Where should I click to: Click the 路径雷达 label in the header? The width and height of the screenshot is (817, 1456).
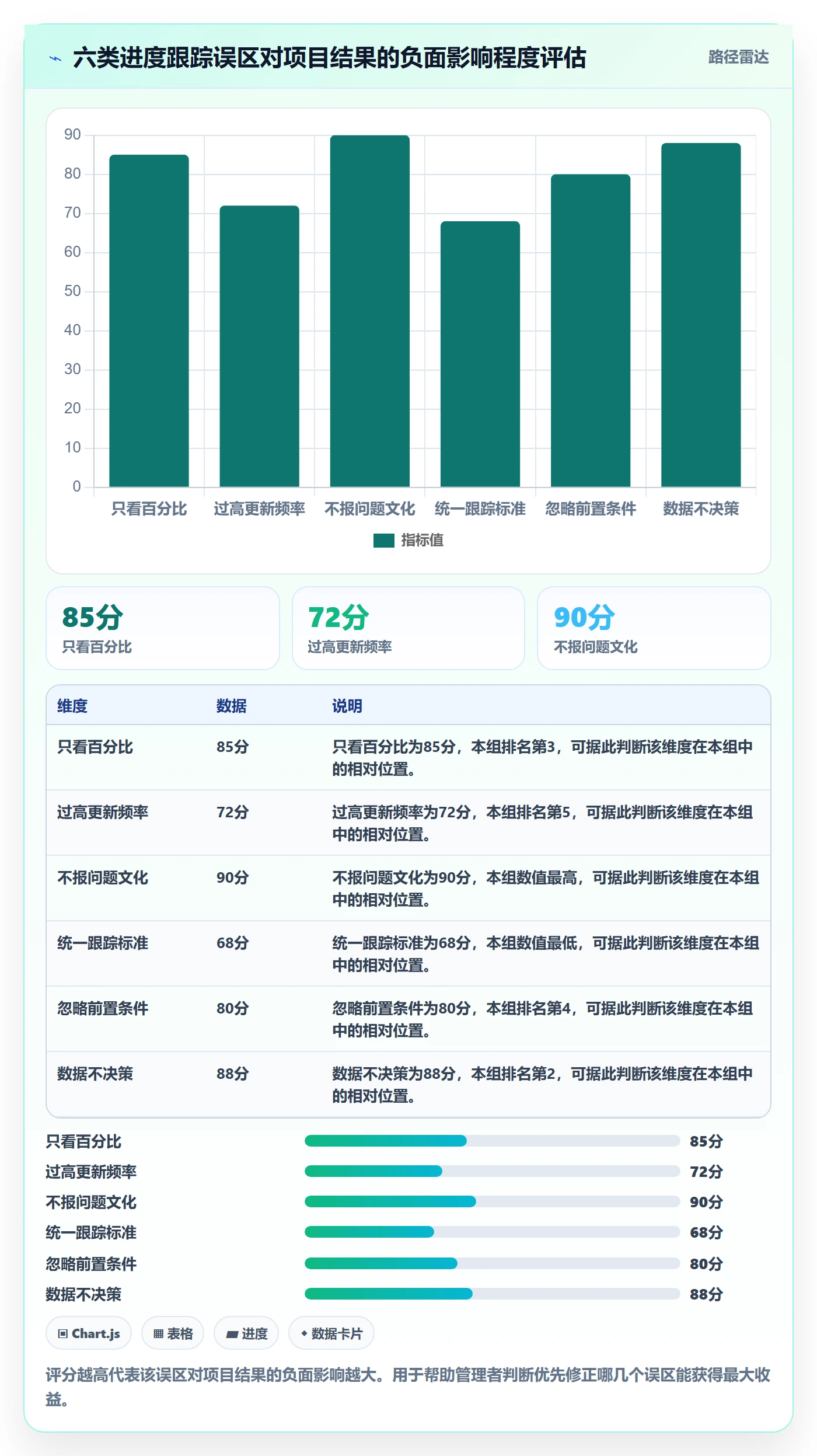738,57
